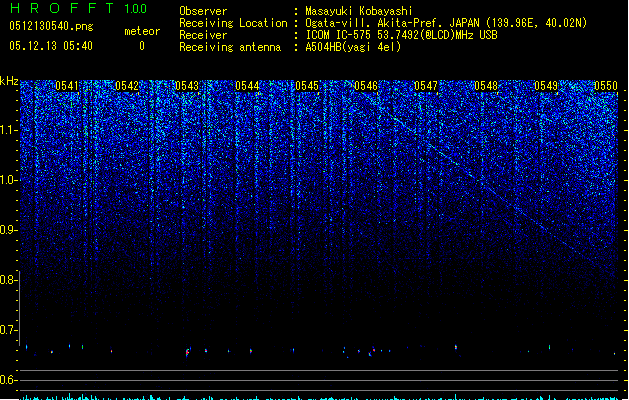The height and width of the screenshot is (400, 629).
Task: Click the 'Receiver' field label
Action: (203, 35)
